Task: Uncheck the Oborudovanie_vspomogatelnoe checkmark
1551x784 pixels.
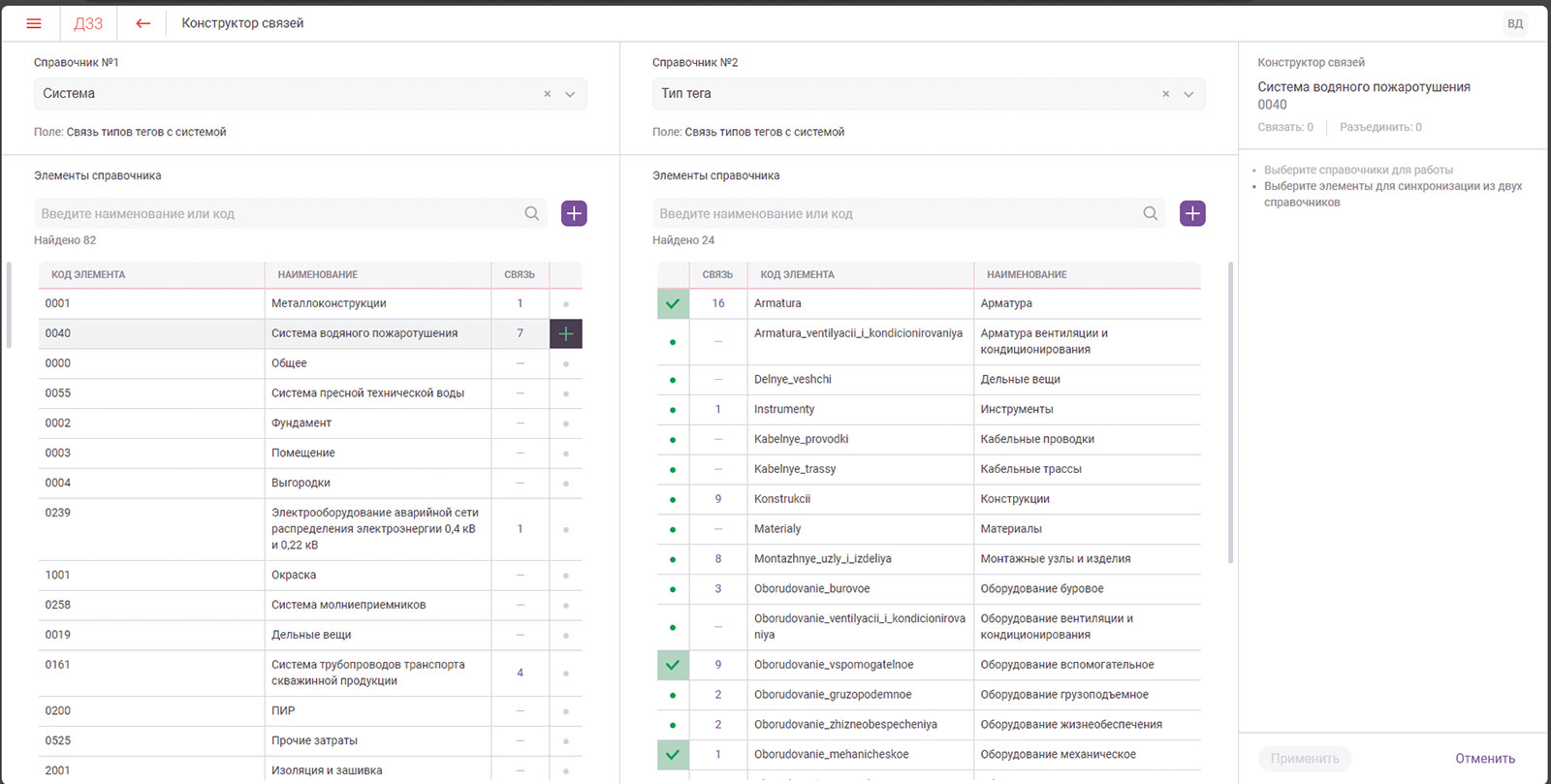Action: (x=673, y=665)
